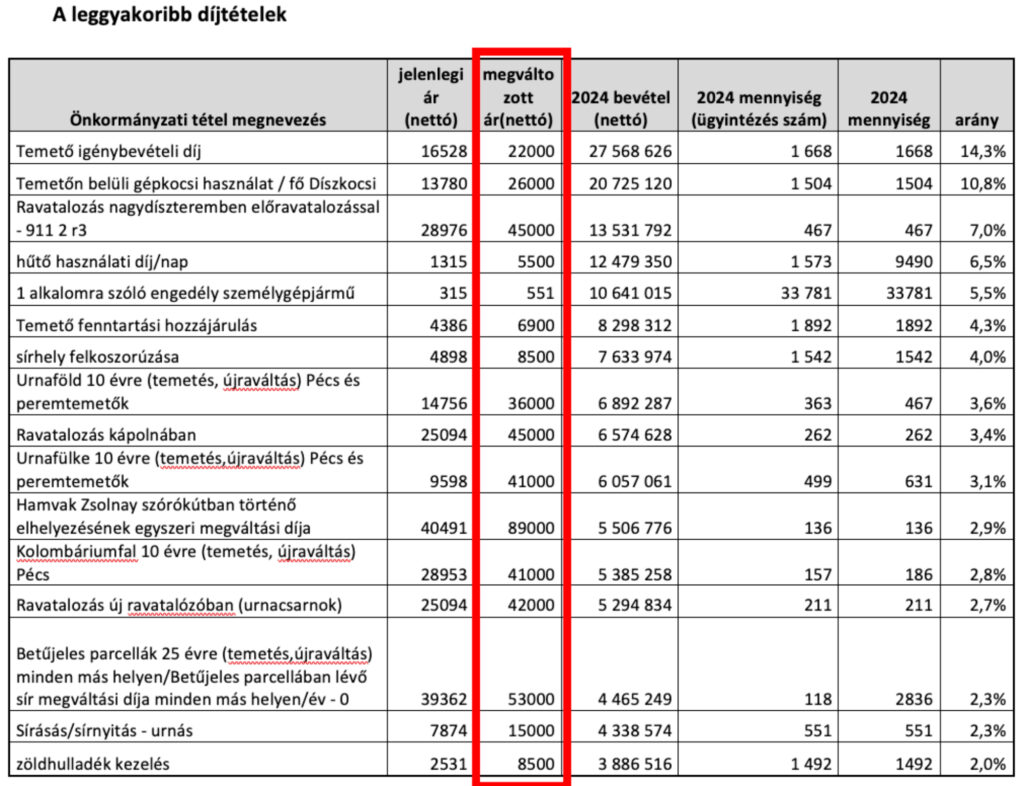
Task: Select the 'Önkormányzati tétel megnevezés' column header
Action: coord(198,120)
